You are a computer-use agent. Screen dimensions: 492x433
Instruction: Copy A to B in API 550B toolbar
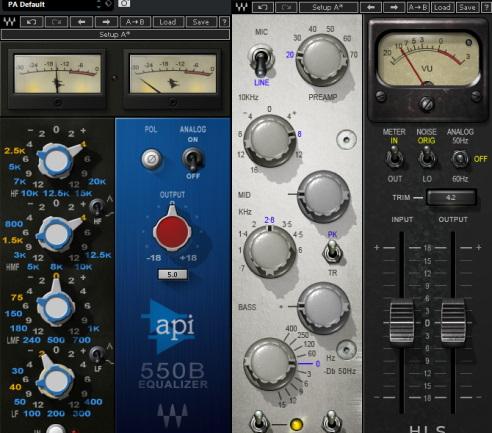(135, 22)
